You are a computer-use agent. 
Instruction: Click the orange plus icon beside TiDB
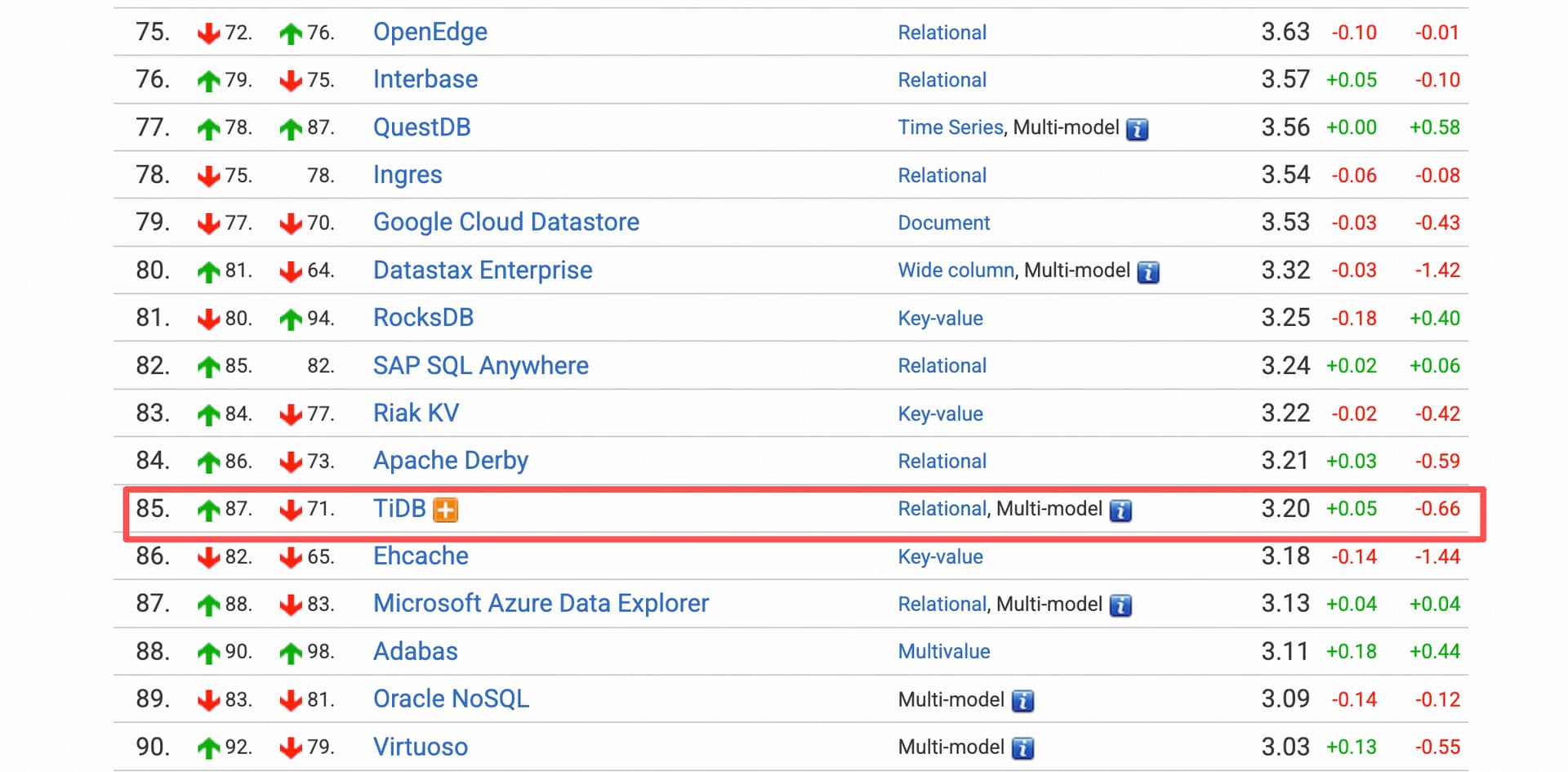(445, 510)
